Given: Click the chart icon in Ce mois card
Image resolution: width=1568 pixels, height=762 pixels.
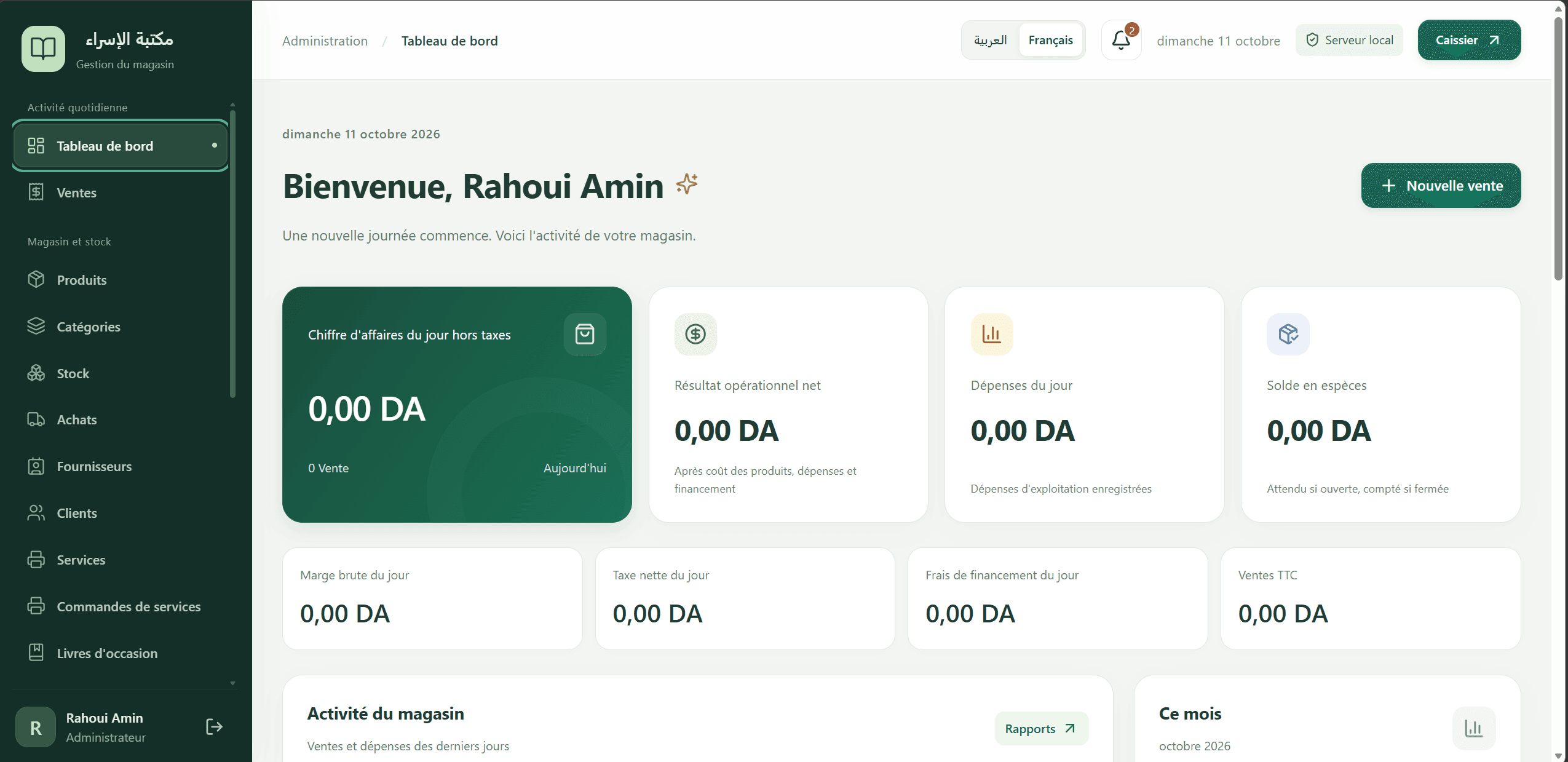Looking at the screenshot, I should tap(1474, 728).
